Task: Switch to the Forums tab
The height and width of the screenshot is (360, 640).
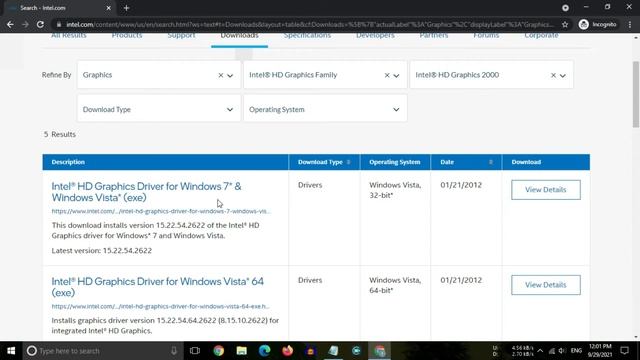Action: pos(486,36)
